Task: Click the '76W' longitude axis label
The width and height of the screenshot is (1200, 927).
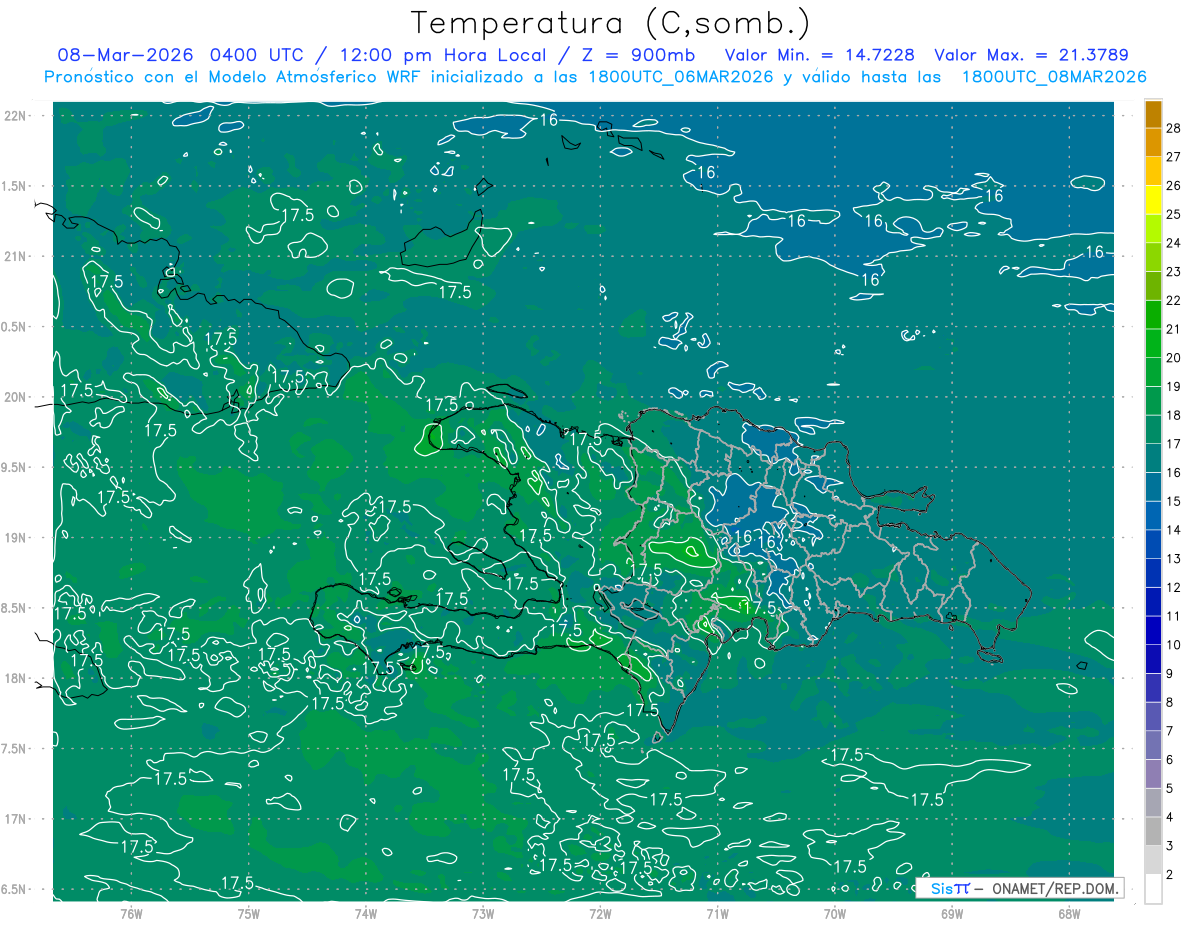Action: pos(131,914)
